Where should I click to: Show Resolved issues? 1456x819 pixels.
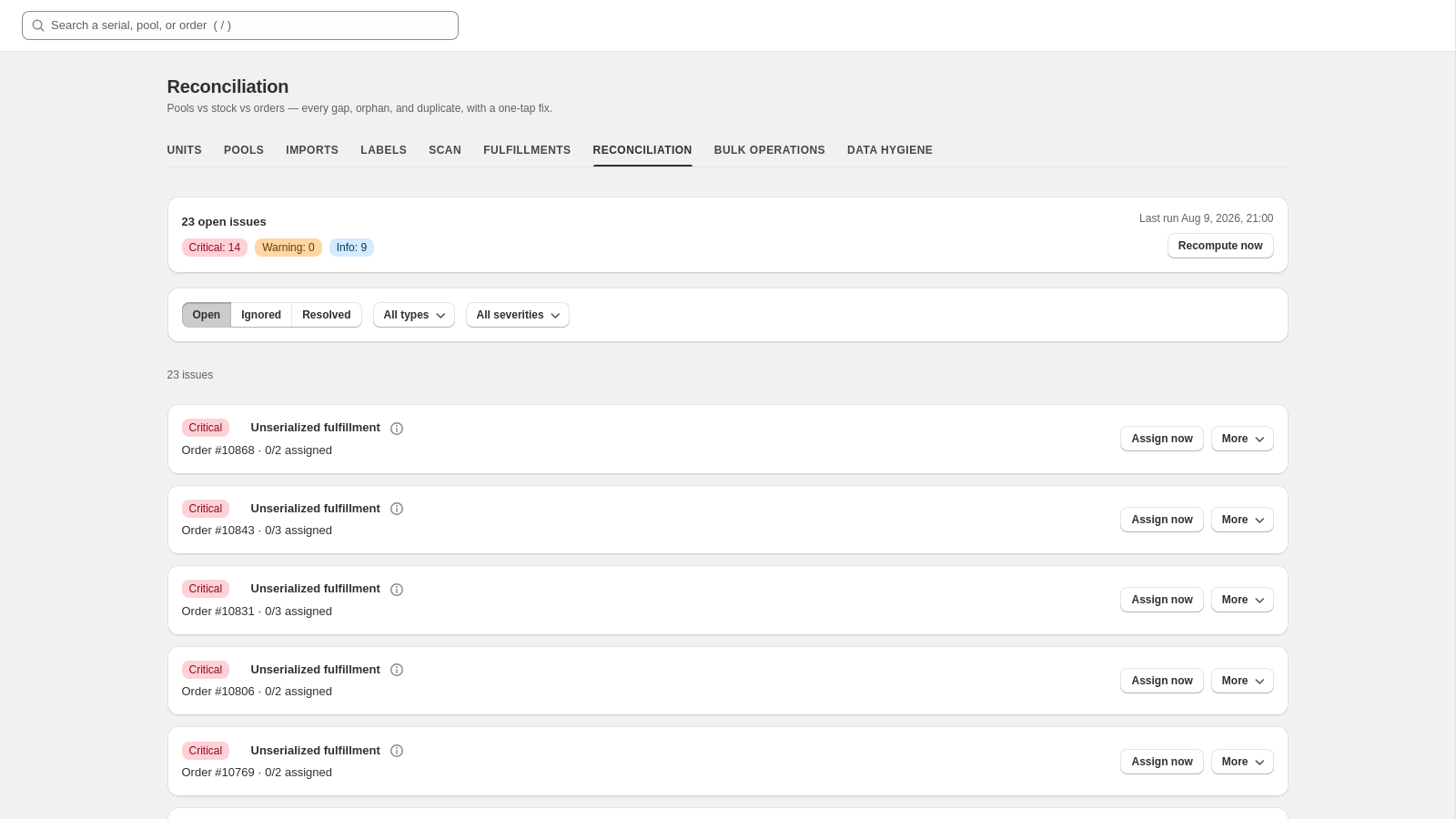pos(327,315)
